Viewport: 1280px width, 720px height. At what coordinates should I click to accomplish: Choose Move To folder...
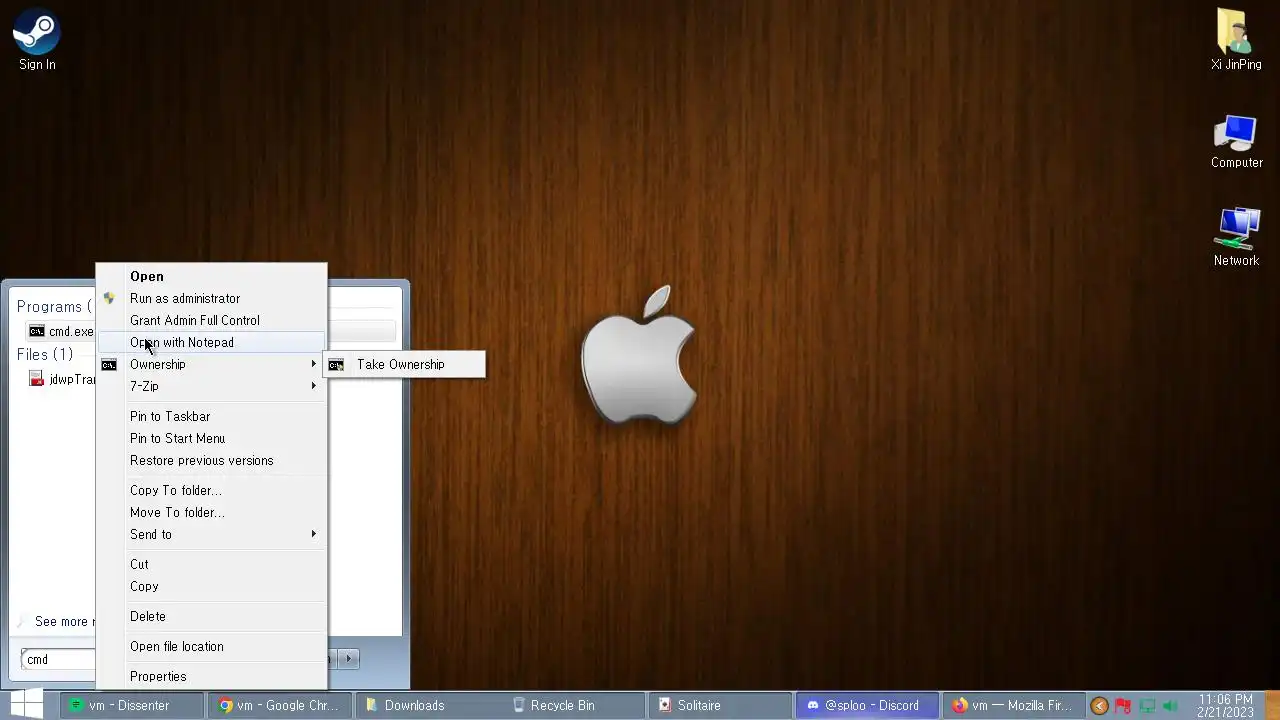click(211, 512)
